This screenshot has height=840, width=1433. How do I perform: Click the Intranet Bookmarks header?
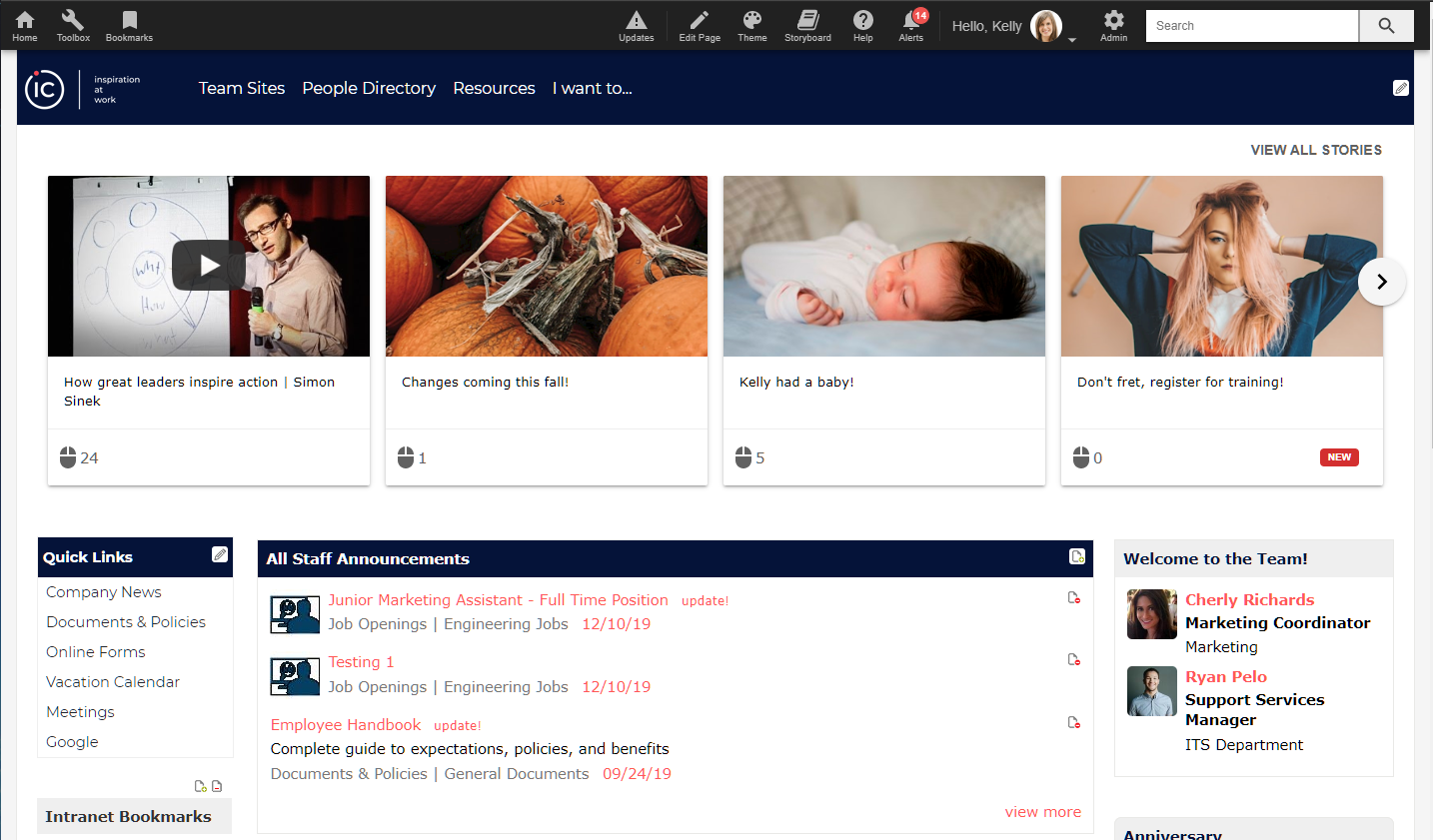[x=134, y=816]
